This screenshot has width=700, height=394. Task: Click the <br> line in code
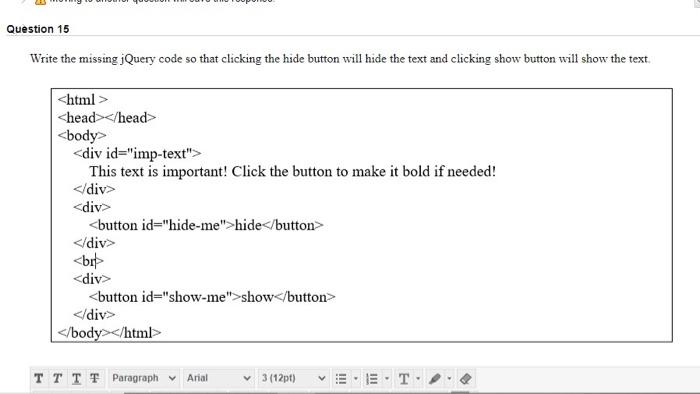tap(88, 261)
